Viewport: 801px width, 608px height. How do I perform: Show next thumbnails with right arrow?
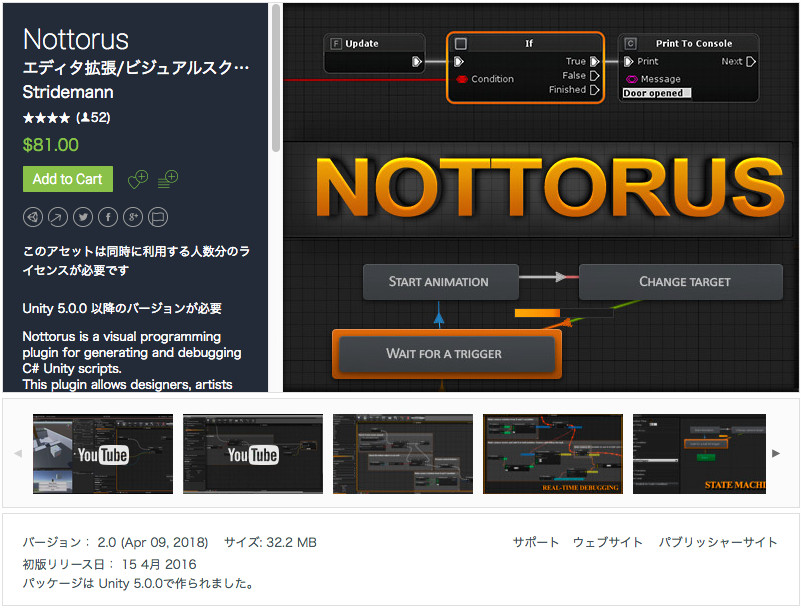(775, 453)
